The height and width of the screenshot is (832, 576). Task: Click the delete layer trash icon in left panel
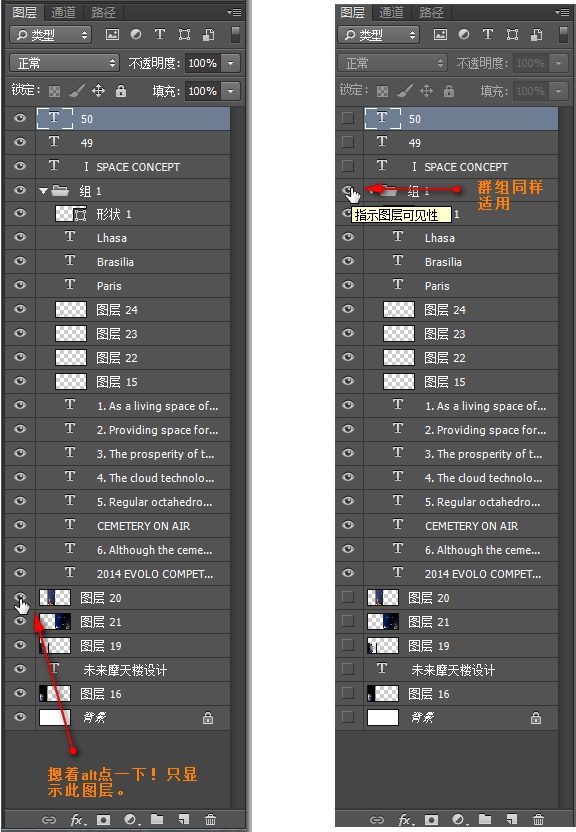click(210, 819)
